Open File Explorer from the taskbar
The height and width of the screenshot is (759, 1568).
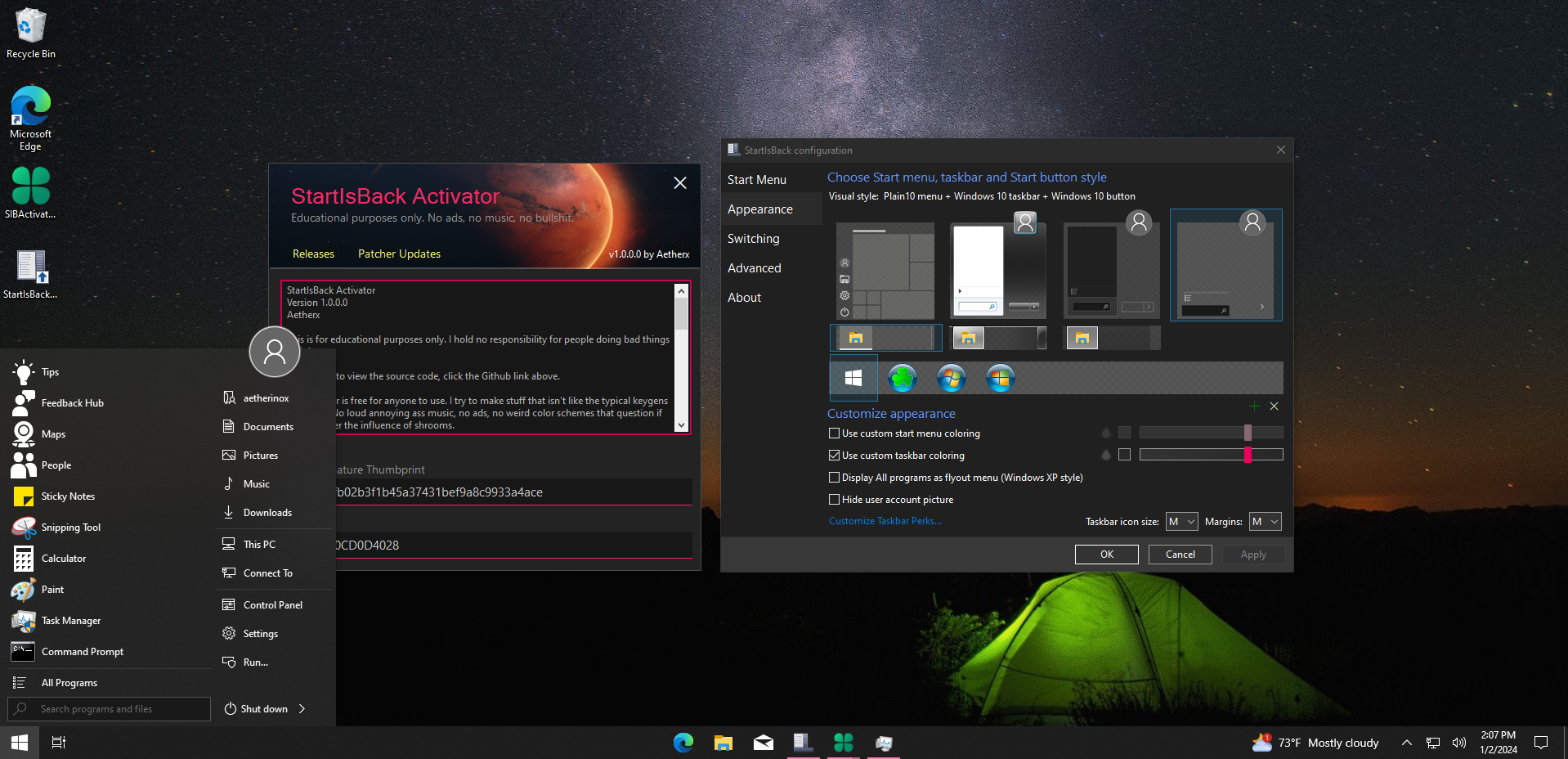pyautogui.click(x=724, y=743)
